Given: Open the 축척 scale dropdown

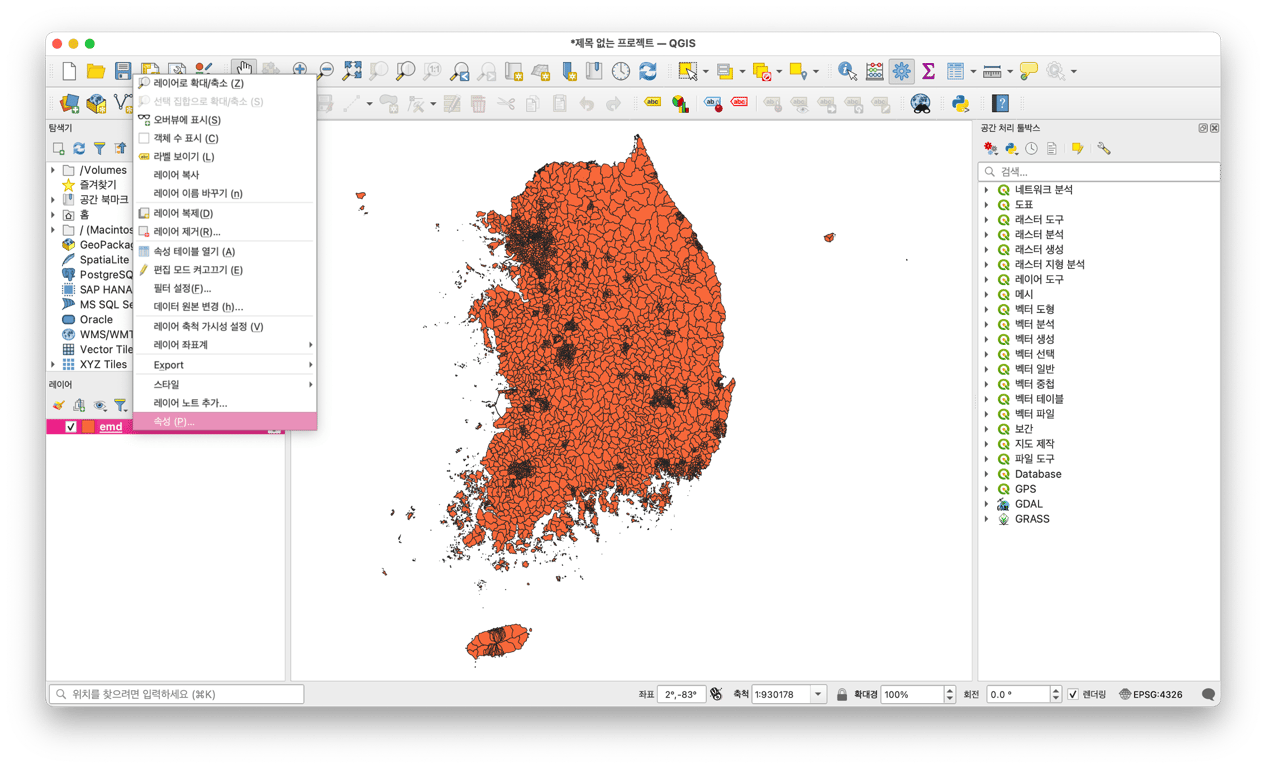Looking at the screenshot, I should point(818,694).
